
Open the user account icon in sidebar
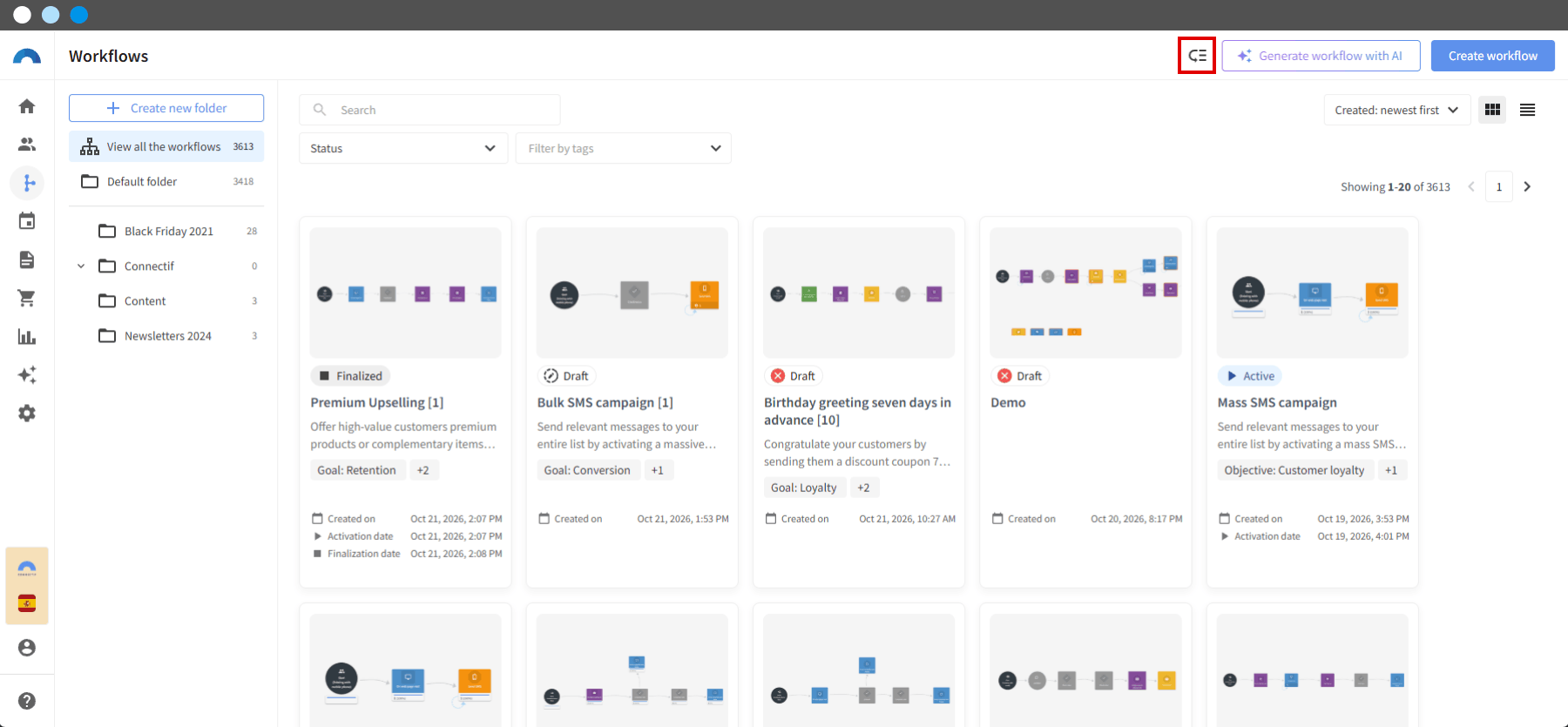27,648
